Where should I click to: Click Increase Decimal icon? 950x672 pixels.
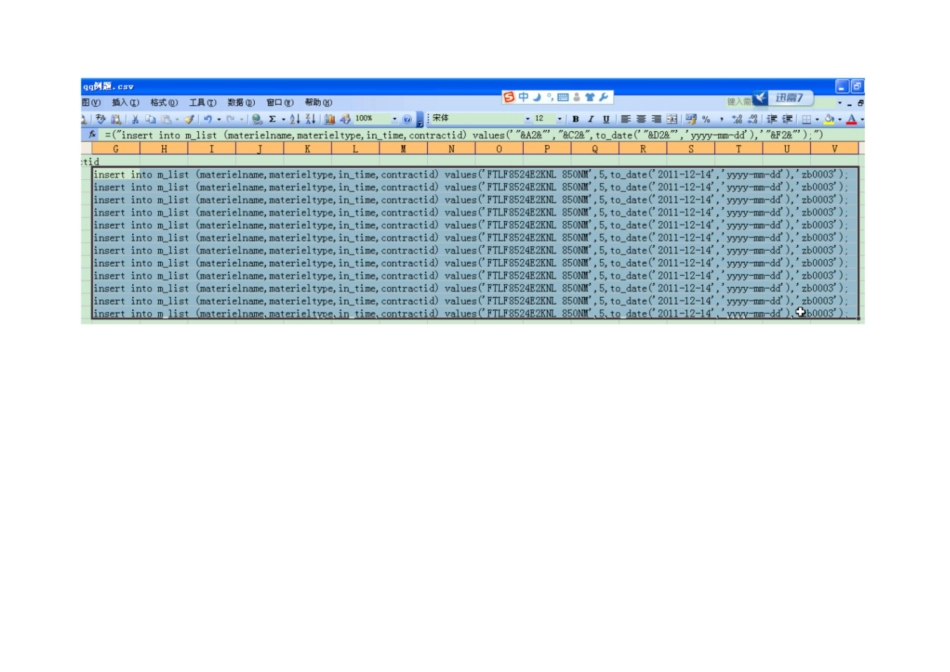pos(737,119)
